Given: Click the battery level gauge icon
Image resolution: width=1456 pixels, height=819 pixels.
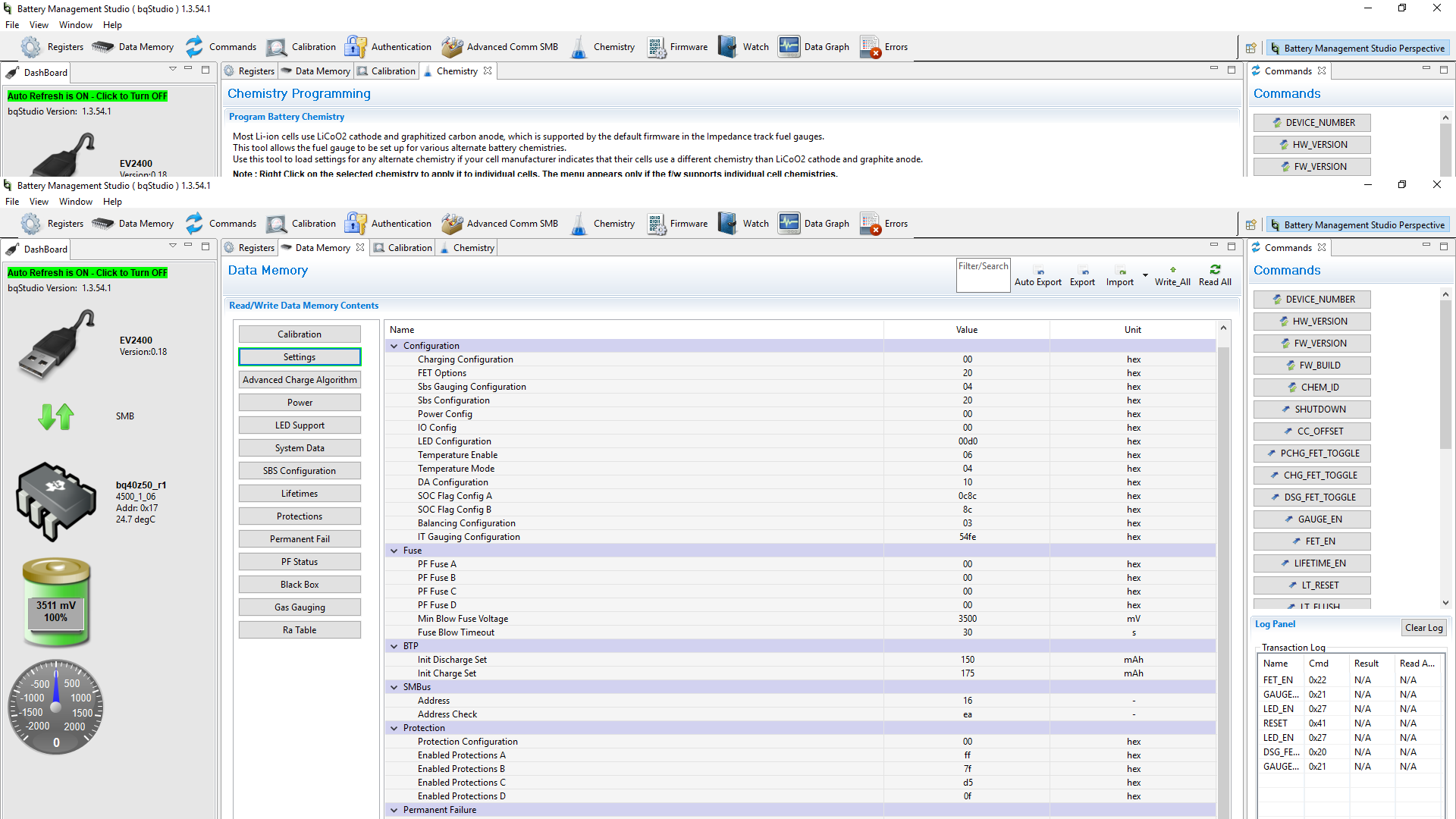Looking at the screenshot, I should click(x=56, y=602).
